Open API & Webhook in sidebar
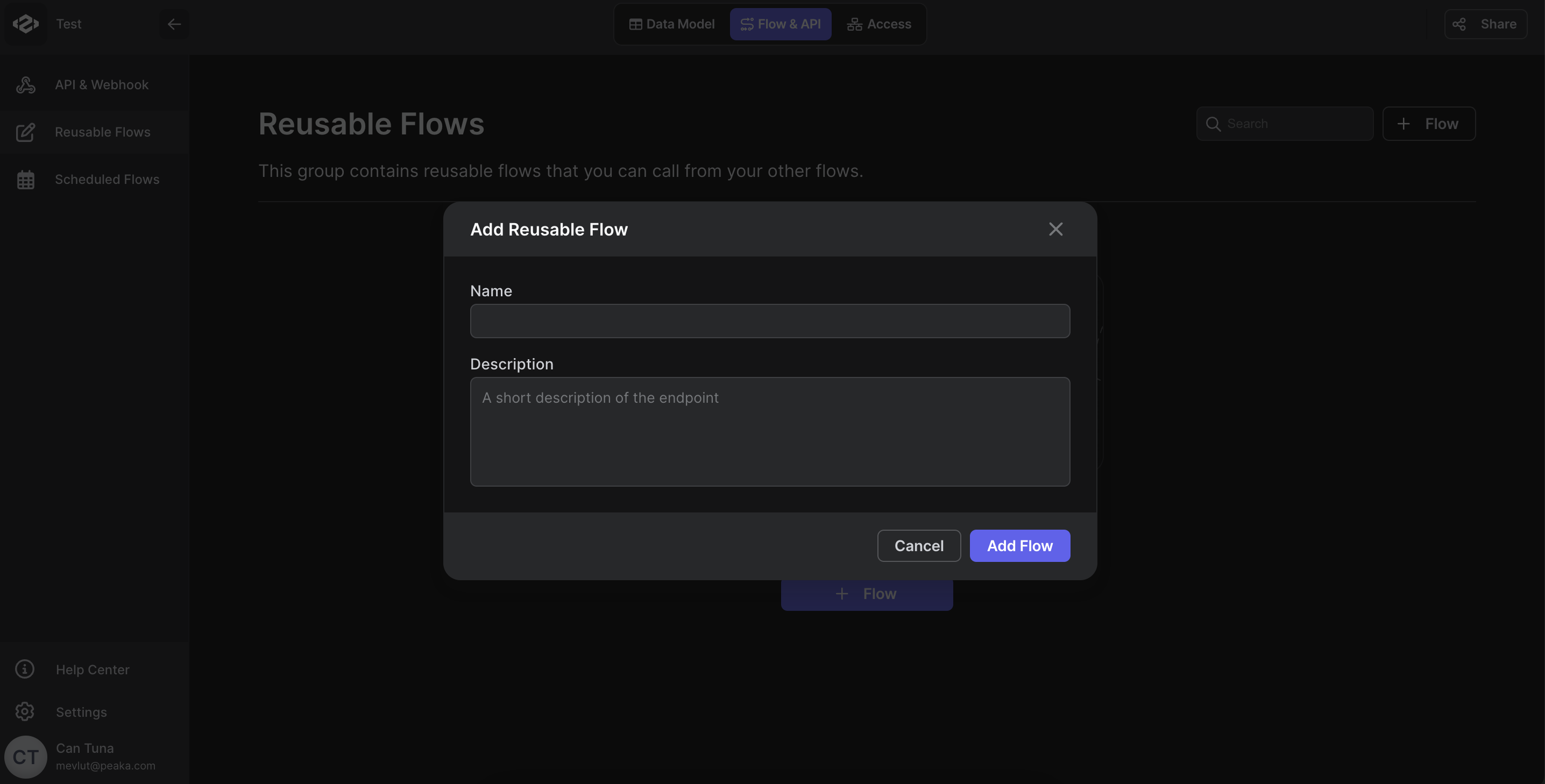The image size is (1545, 784). coord(95,84)
